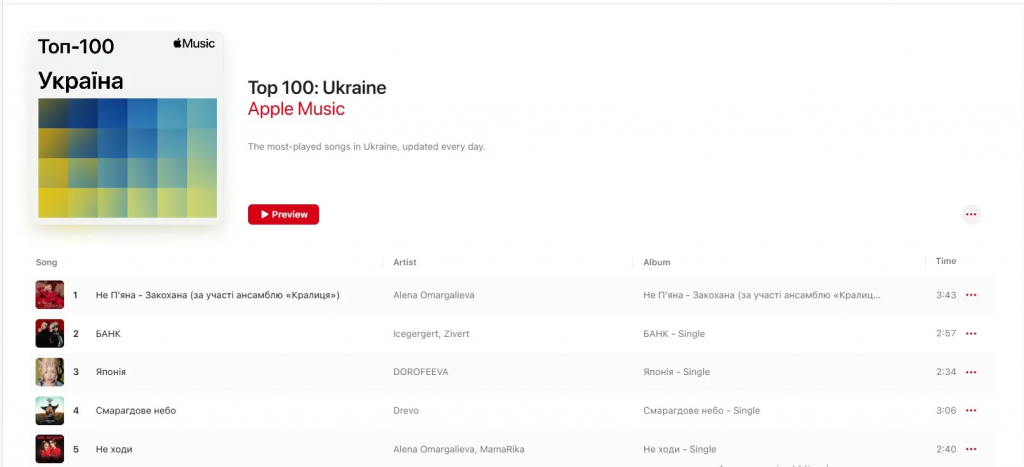The width and height of the screenshot is (1024, 467).
Task: Open playlist more options menu beside Preview
Action: click(x=970, y=214)
